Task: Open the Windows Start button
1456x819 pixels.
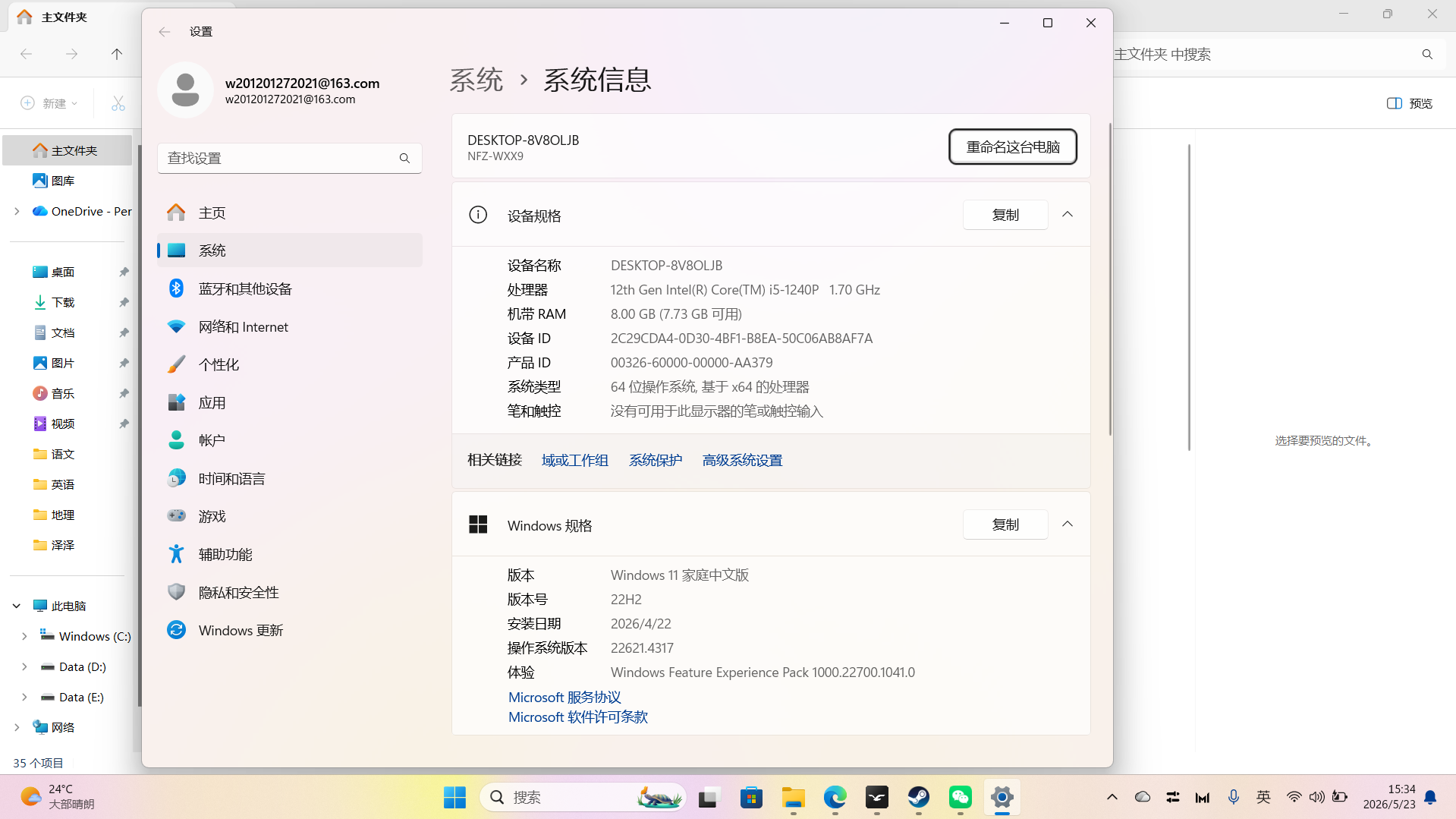Action: 454,797
